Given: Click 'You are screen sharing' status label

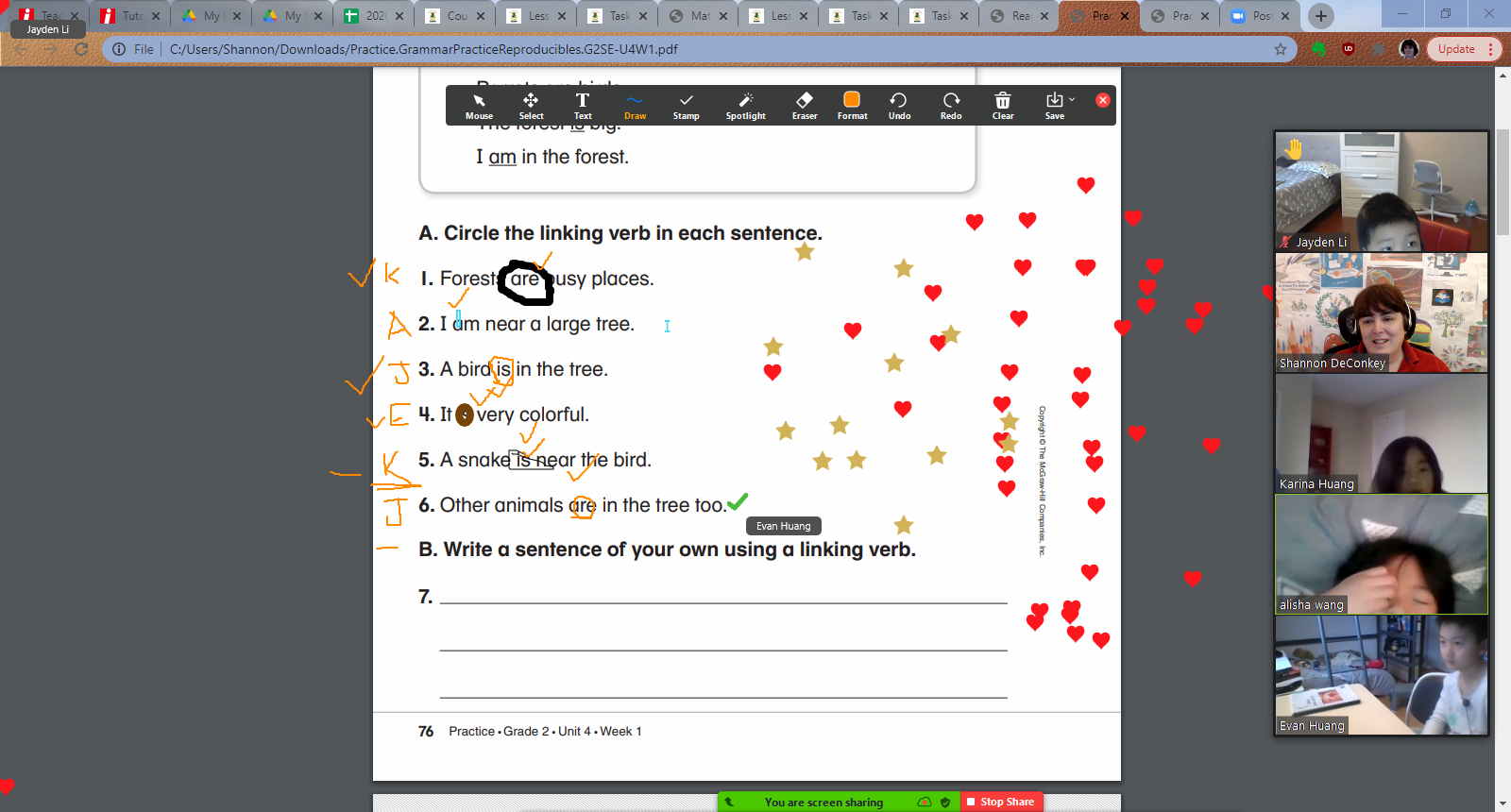Looking at the screenshot, I should pyautogui.click(x=823, y=803).
